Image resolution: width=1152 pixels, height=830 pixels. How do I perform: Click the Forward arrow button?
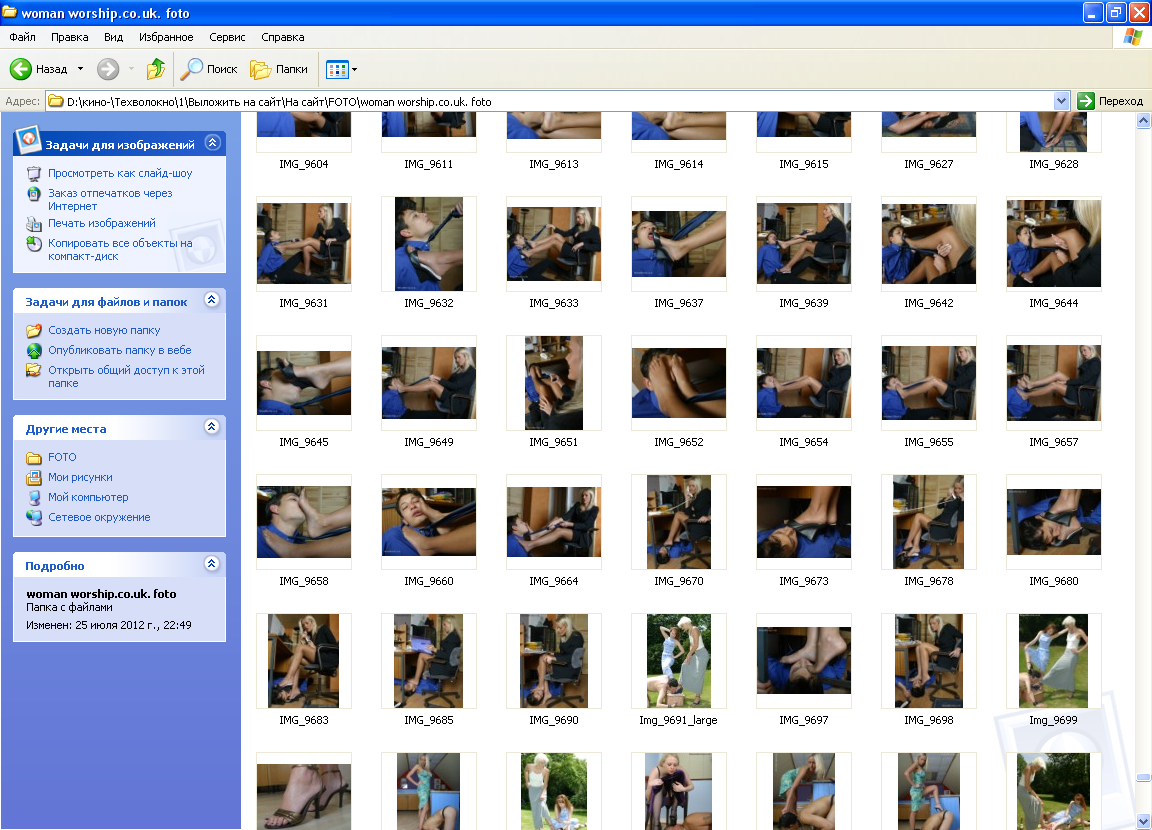coord(108,69)
